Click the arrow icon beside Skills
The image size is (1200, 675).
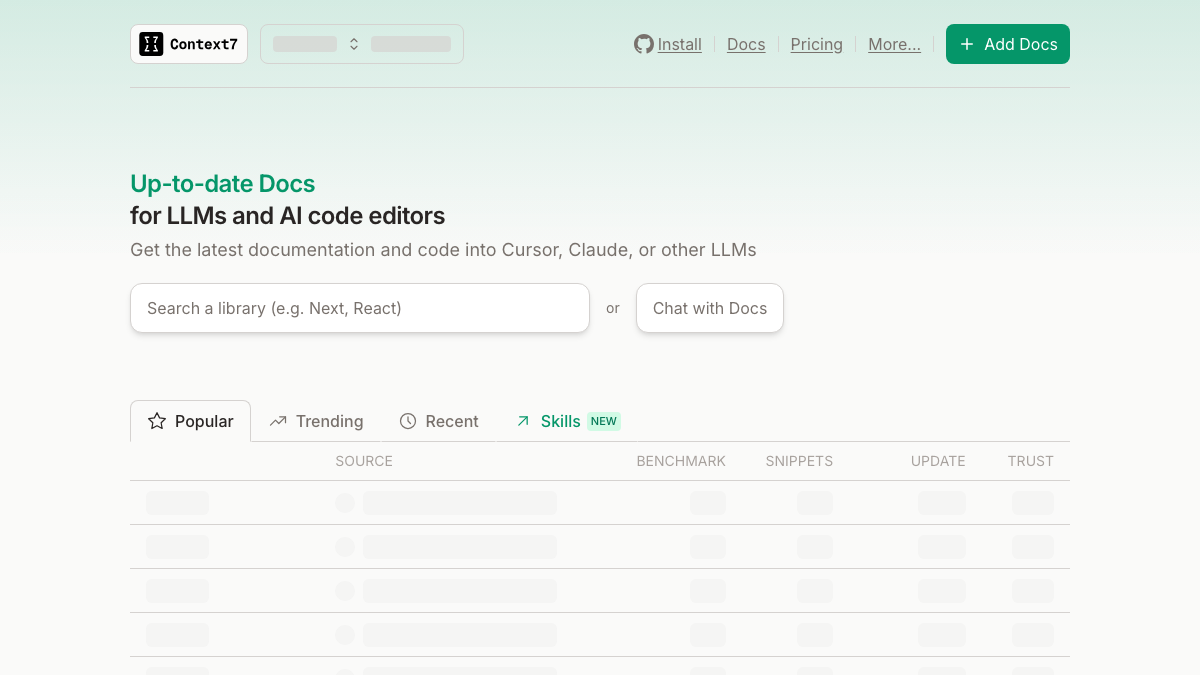(x=523, y=421)
